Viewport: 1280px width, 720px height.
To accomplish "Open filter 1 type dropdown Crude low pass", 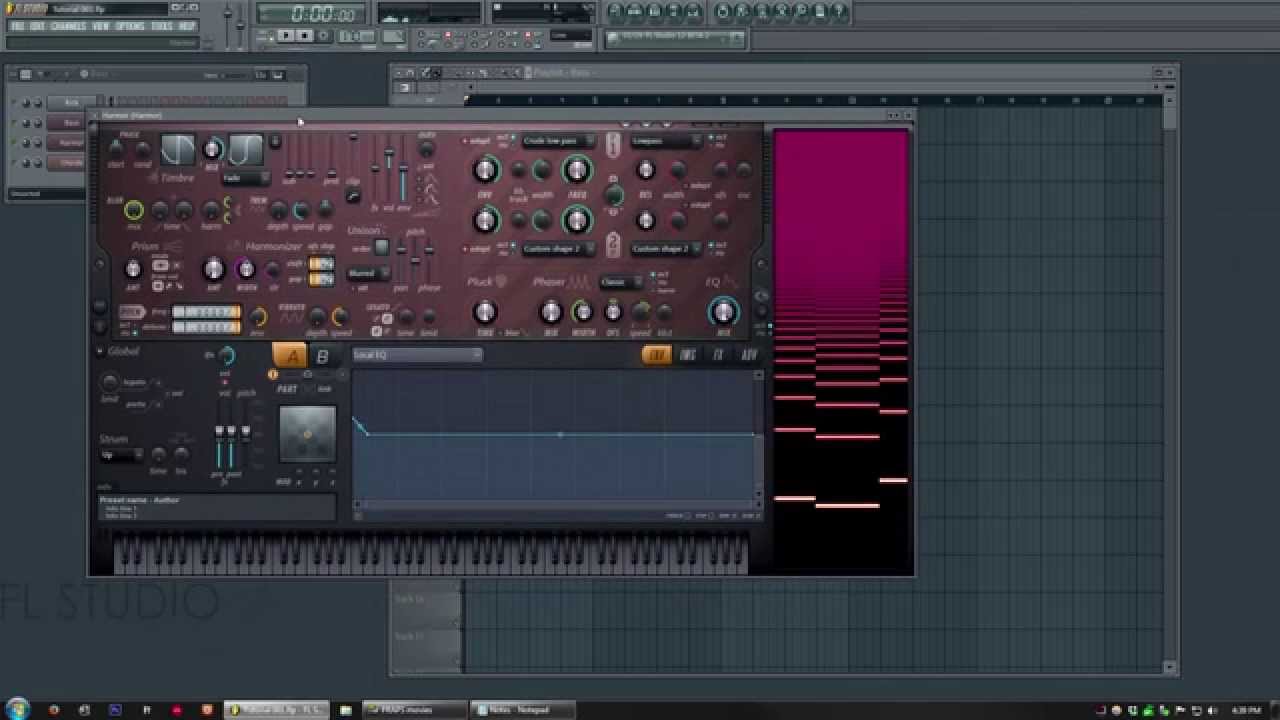I will pyautogui.click(x=558, y=141).
